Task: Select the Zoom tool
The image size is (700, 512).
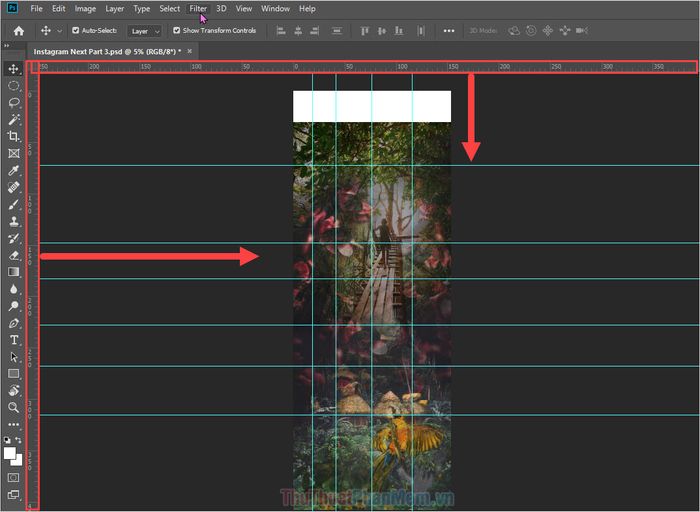Action: pyautogui.click(x=13, y=407)
